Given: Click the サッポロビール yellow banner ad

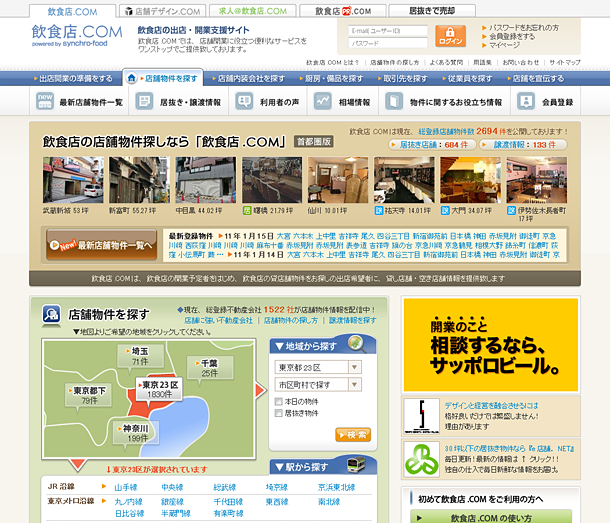Looking at the screenshot, I should tap(491, 345).
